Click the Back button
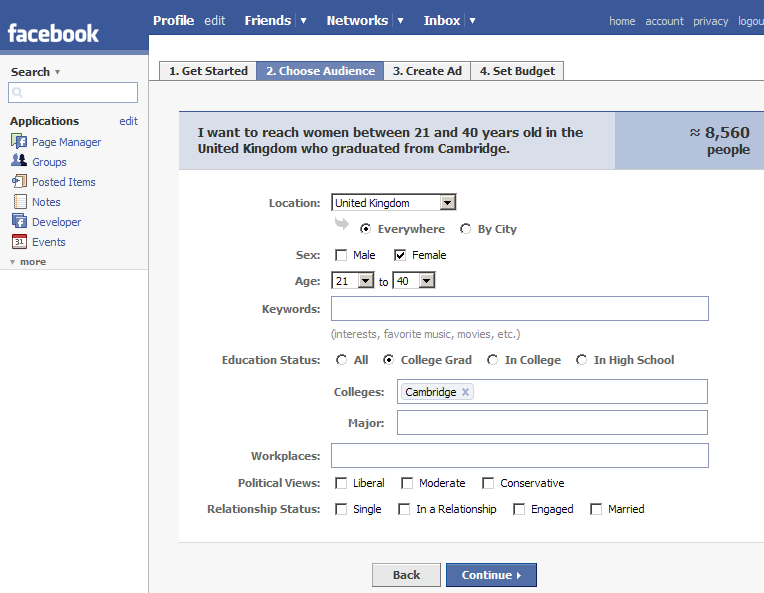Screen dimensions: 764x593 [406, 575]
